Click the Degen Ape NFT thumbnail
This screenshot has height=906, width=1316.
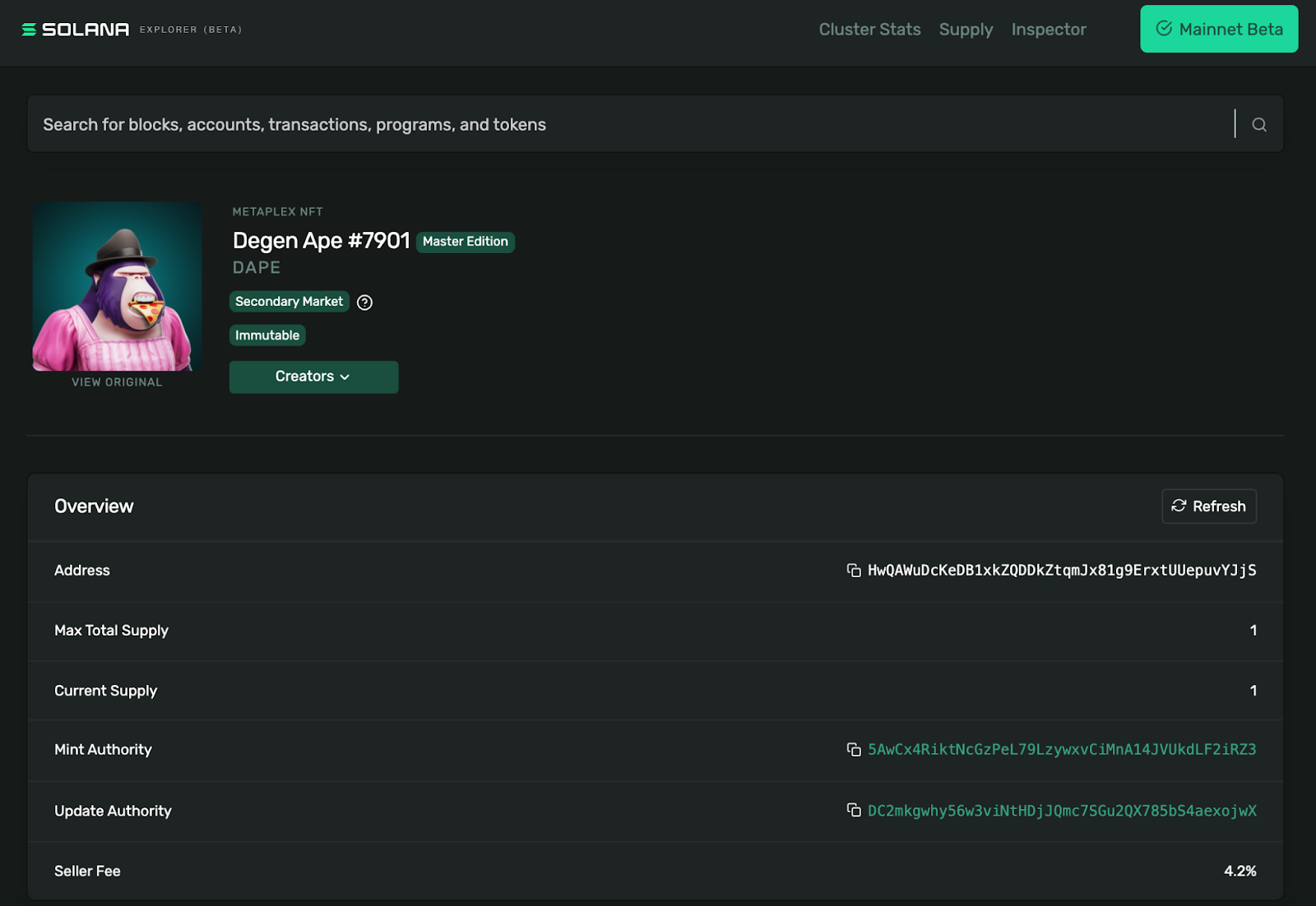click(x=117, y=286)
